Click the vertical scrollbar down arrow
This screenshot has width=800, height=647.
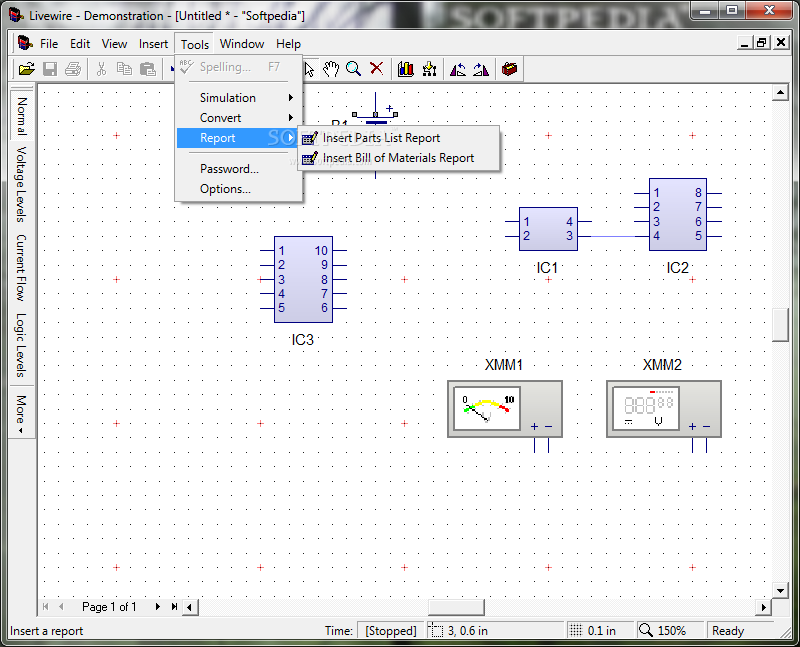780,590
